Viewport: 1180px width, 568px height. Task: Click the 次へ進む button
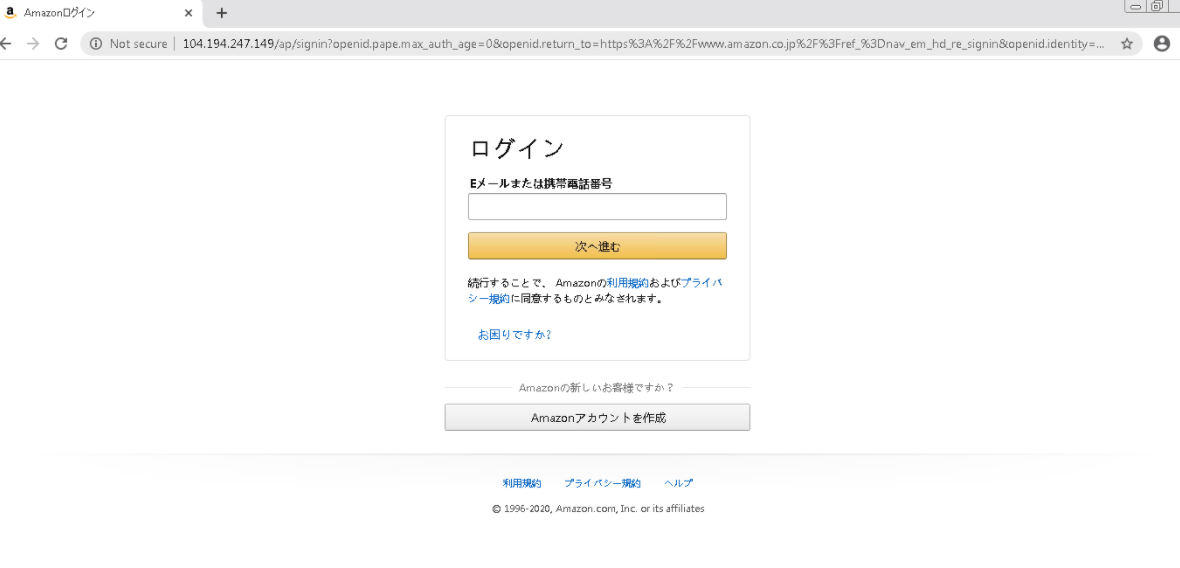coord(597,246)
